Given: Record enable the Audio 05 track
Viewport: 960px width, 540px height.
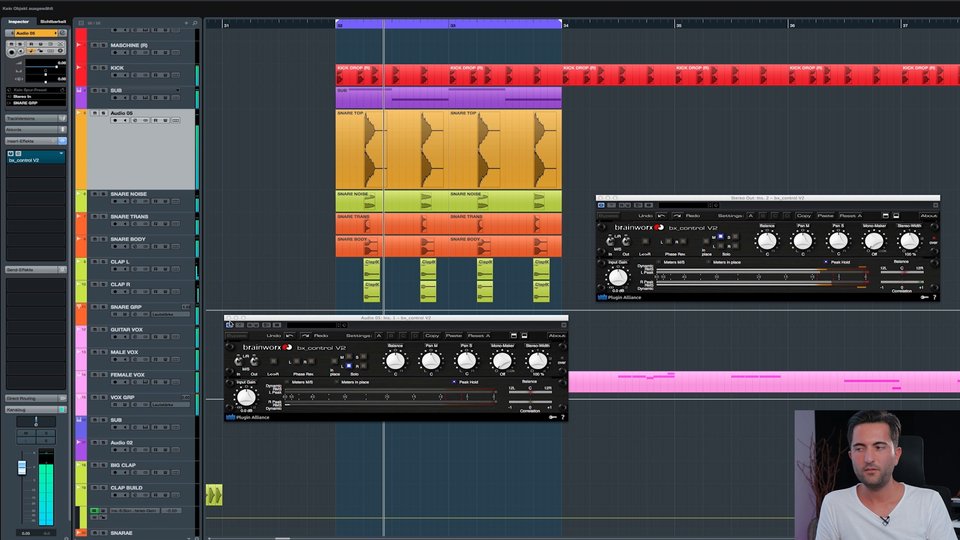Looking at the screenshot, I should point(115,120).
